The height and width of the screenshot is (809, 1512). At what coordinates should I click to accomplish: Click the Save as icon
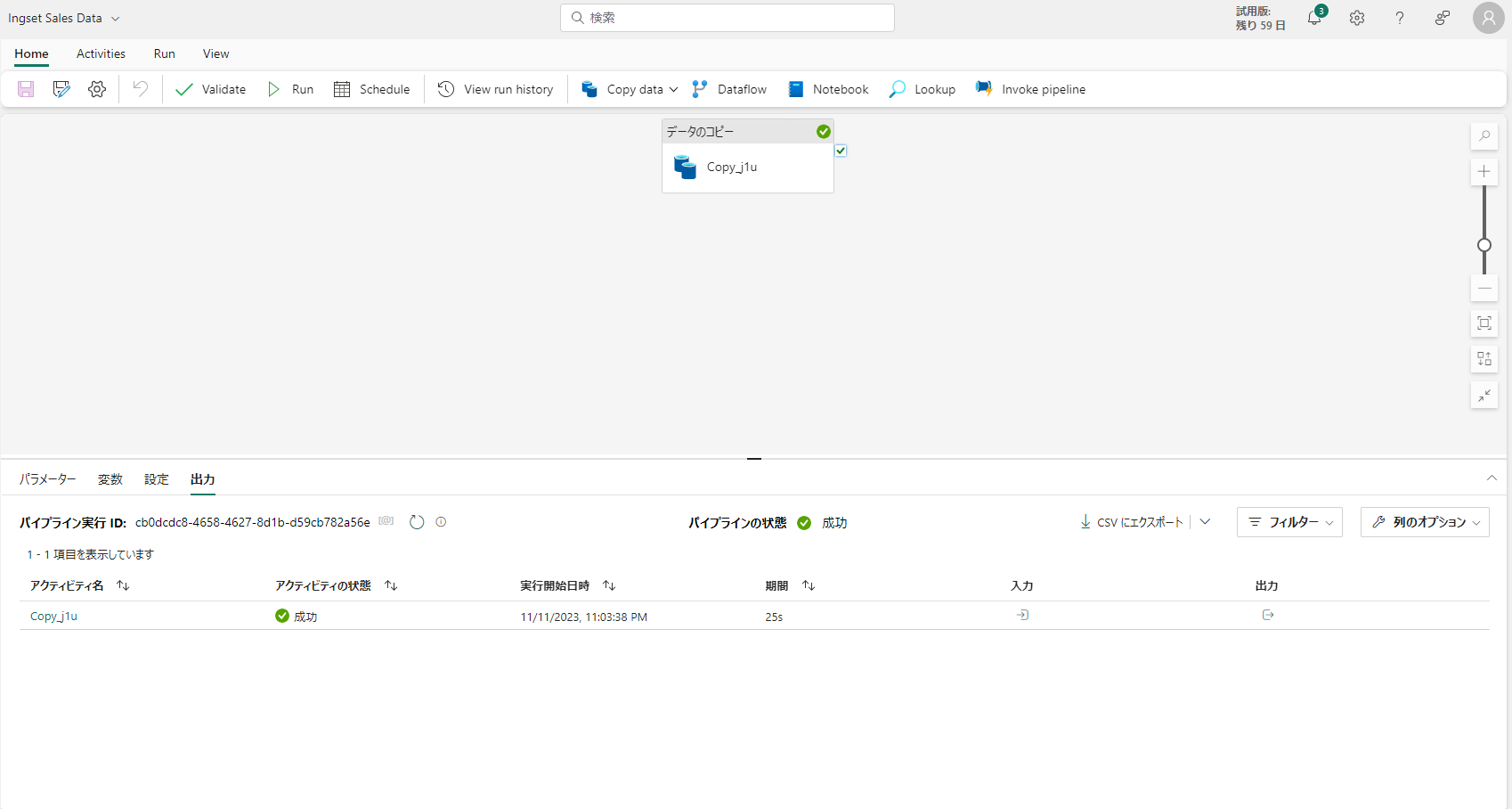click(61, 89)
